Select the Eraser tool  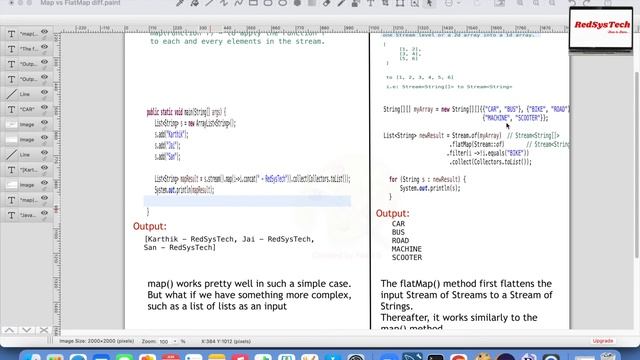327,3
